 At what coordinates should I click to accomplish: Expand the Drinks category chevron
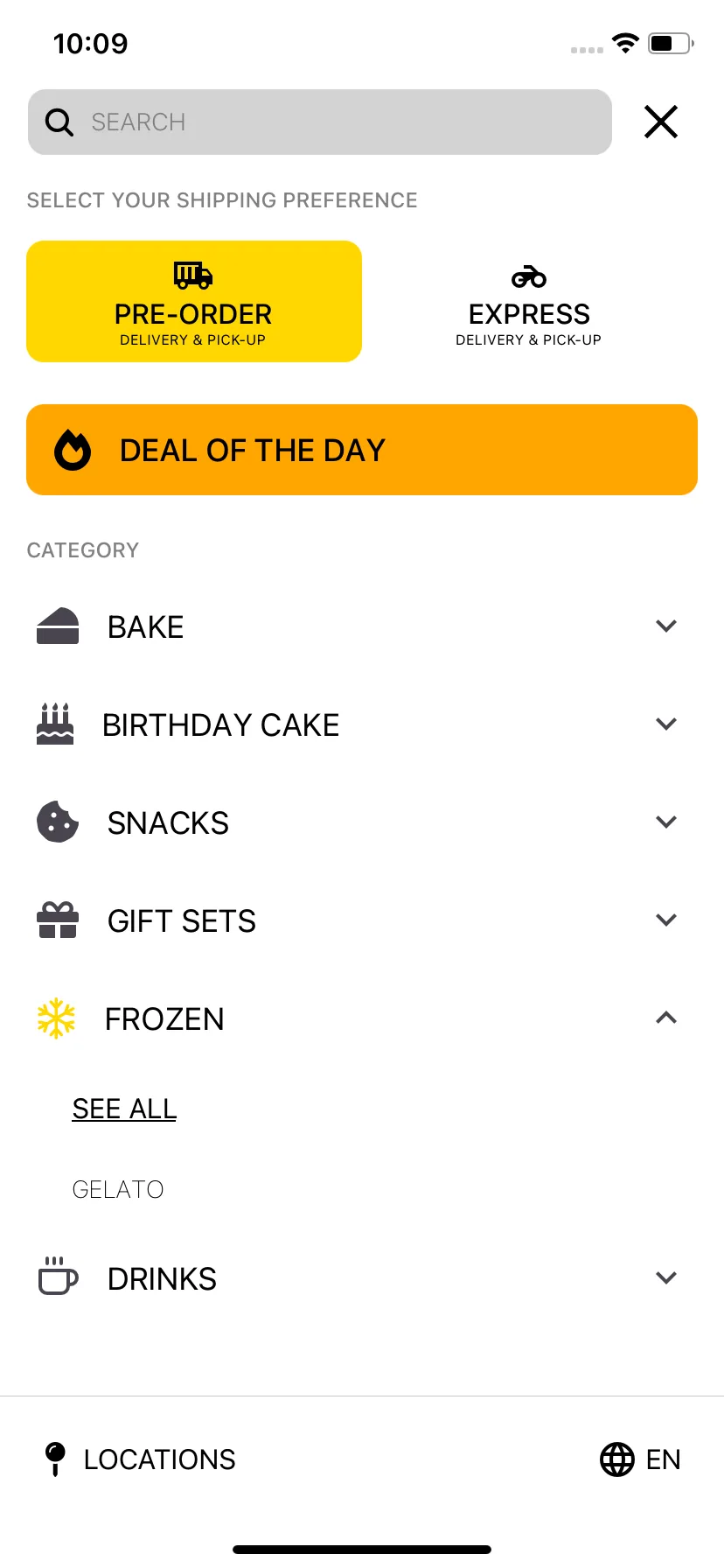[x=666, y=1277]
